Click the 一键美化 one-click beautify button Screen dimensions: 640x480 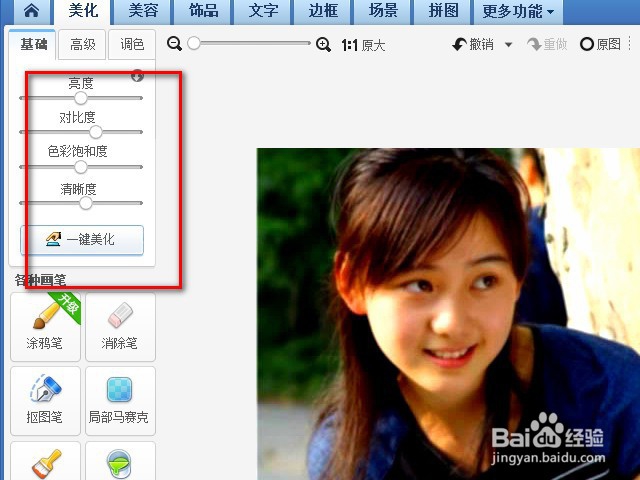coord(82,240)
